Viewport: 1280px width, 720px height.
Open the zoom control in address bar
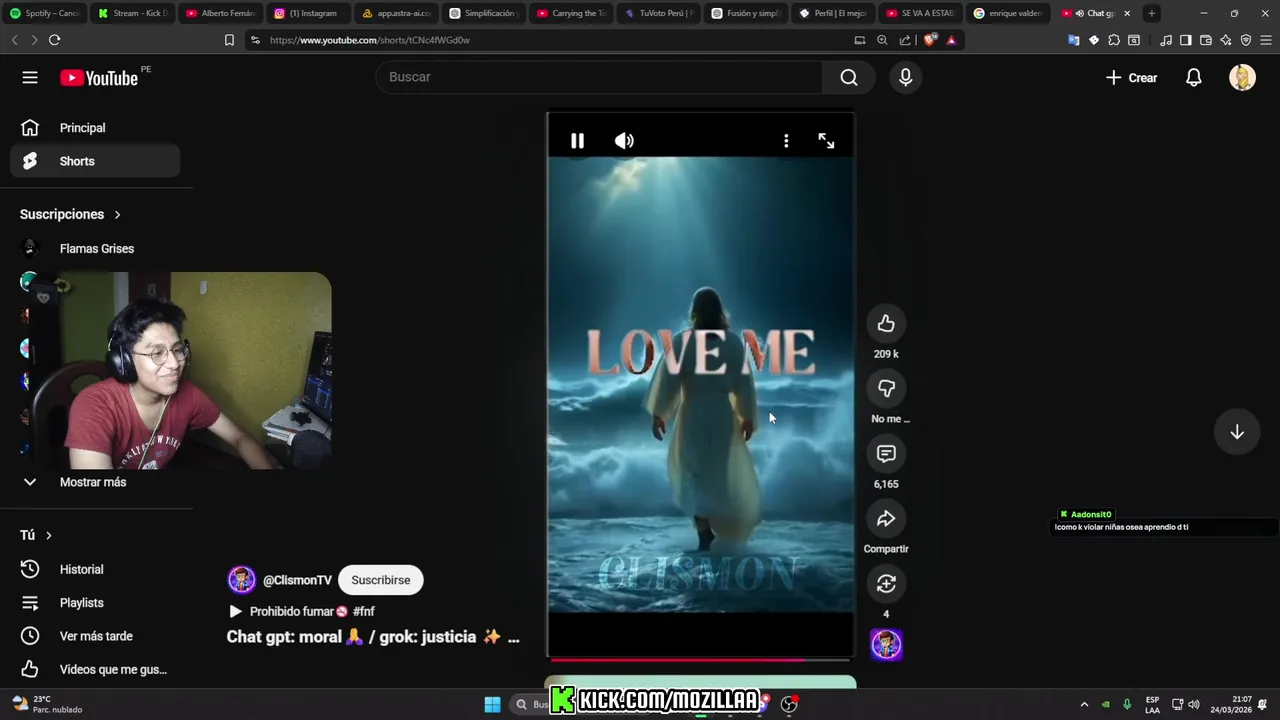click(882, 40)
